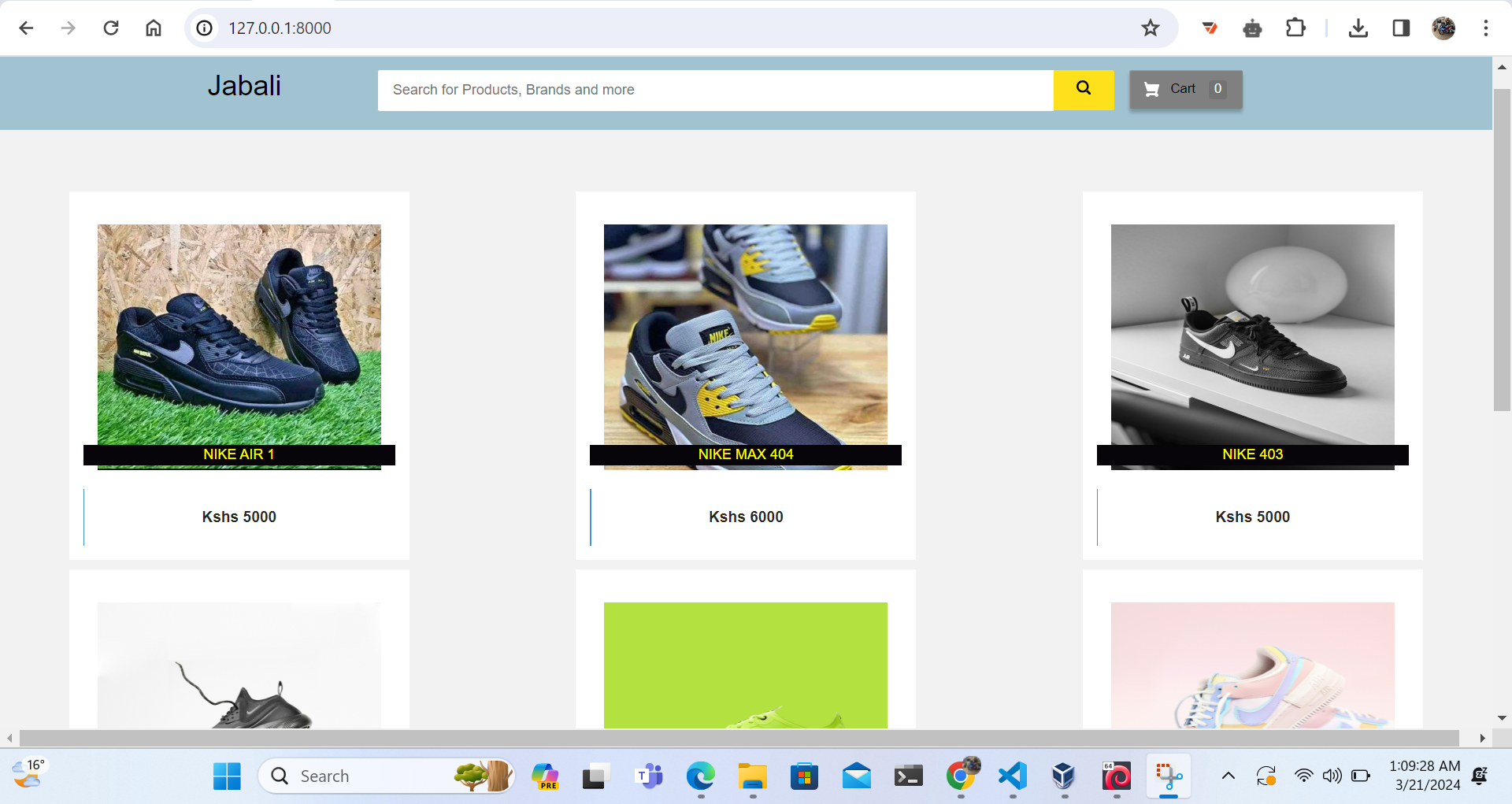This screenshot has height=804, width=1512.
Task: Open the pastel pink sneaker product
Action: [1253, 665]
